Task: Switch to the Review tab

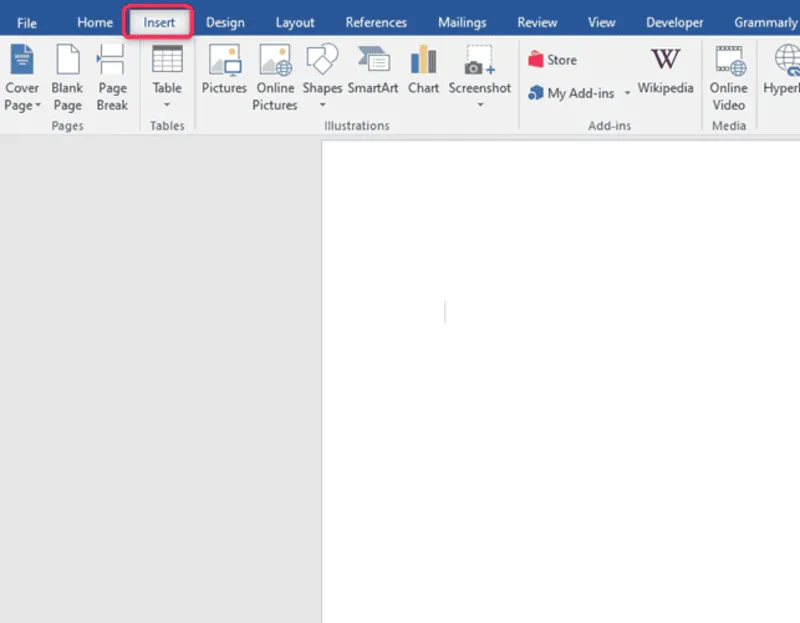Action: click(x=537, y=22)
